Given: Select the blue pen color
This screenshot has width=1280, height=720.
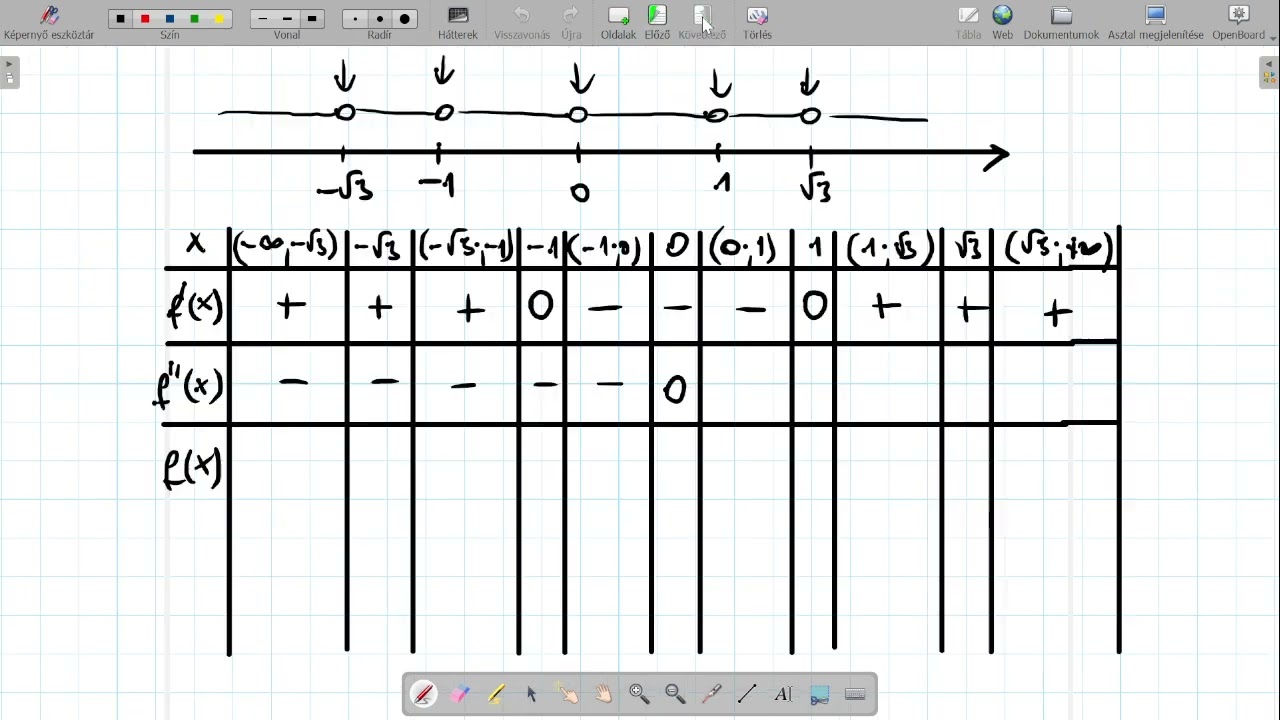Looking at the screenshot, I should point(170,19).
